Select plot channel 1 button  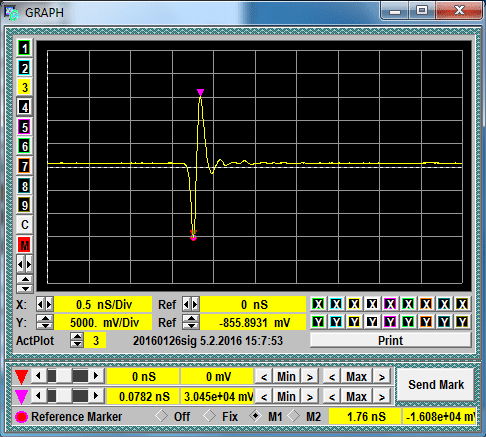click(24, 48)
